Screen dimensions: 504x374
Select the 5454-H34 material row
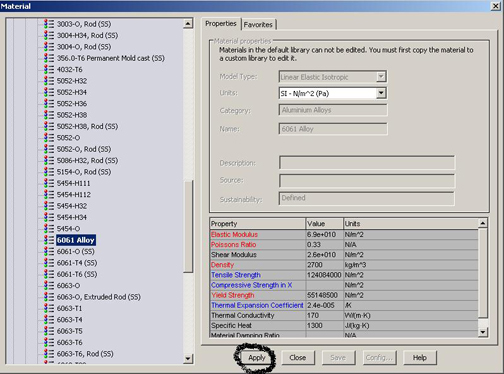(72, 217)
